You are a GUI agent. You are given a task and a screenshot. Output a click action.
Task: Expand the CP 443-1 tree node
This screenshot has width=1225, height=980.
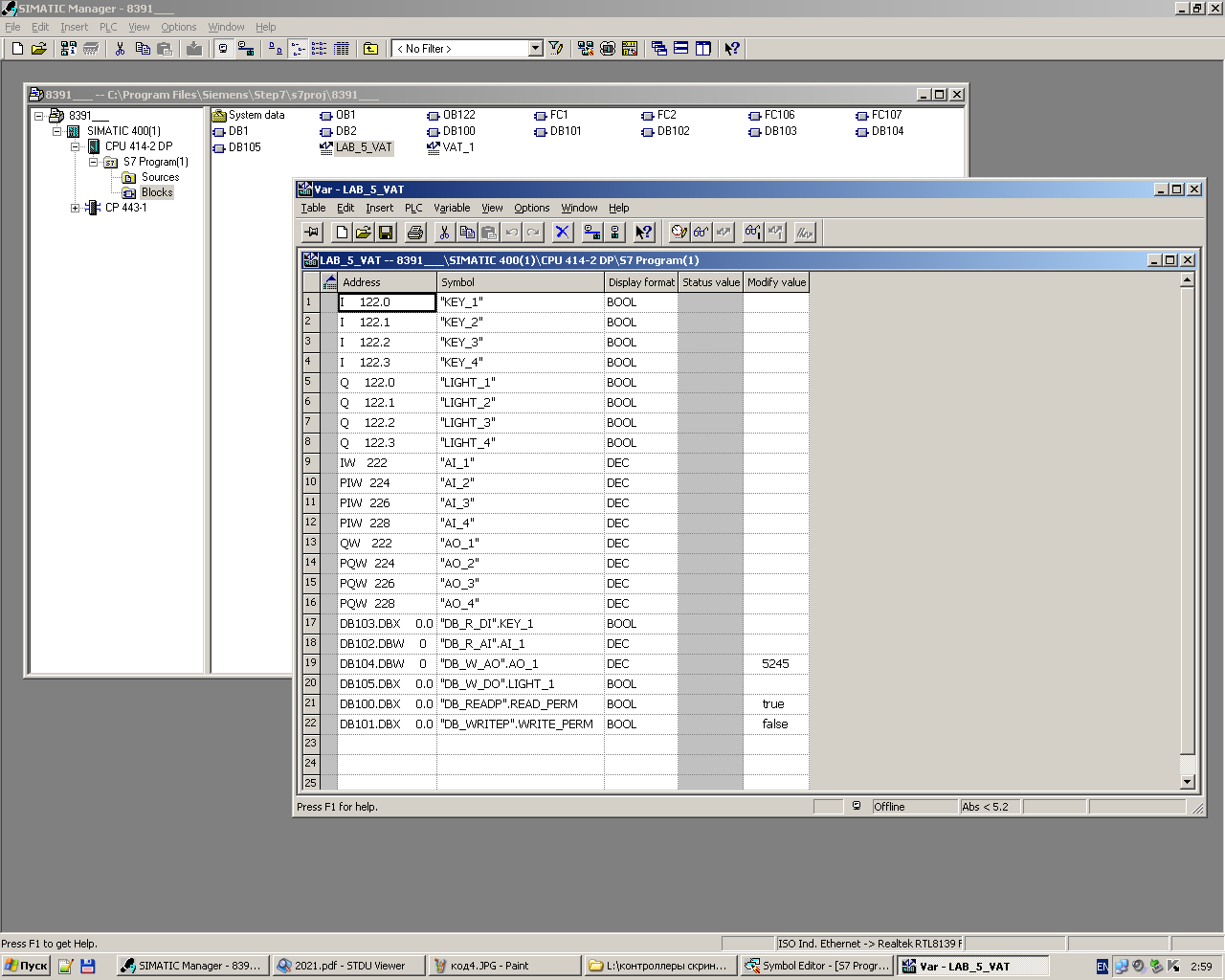pyautogui.click(x=76, y=208)
